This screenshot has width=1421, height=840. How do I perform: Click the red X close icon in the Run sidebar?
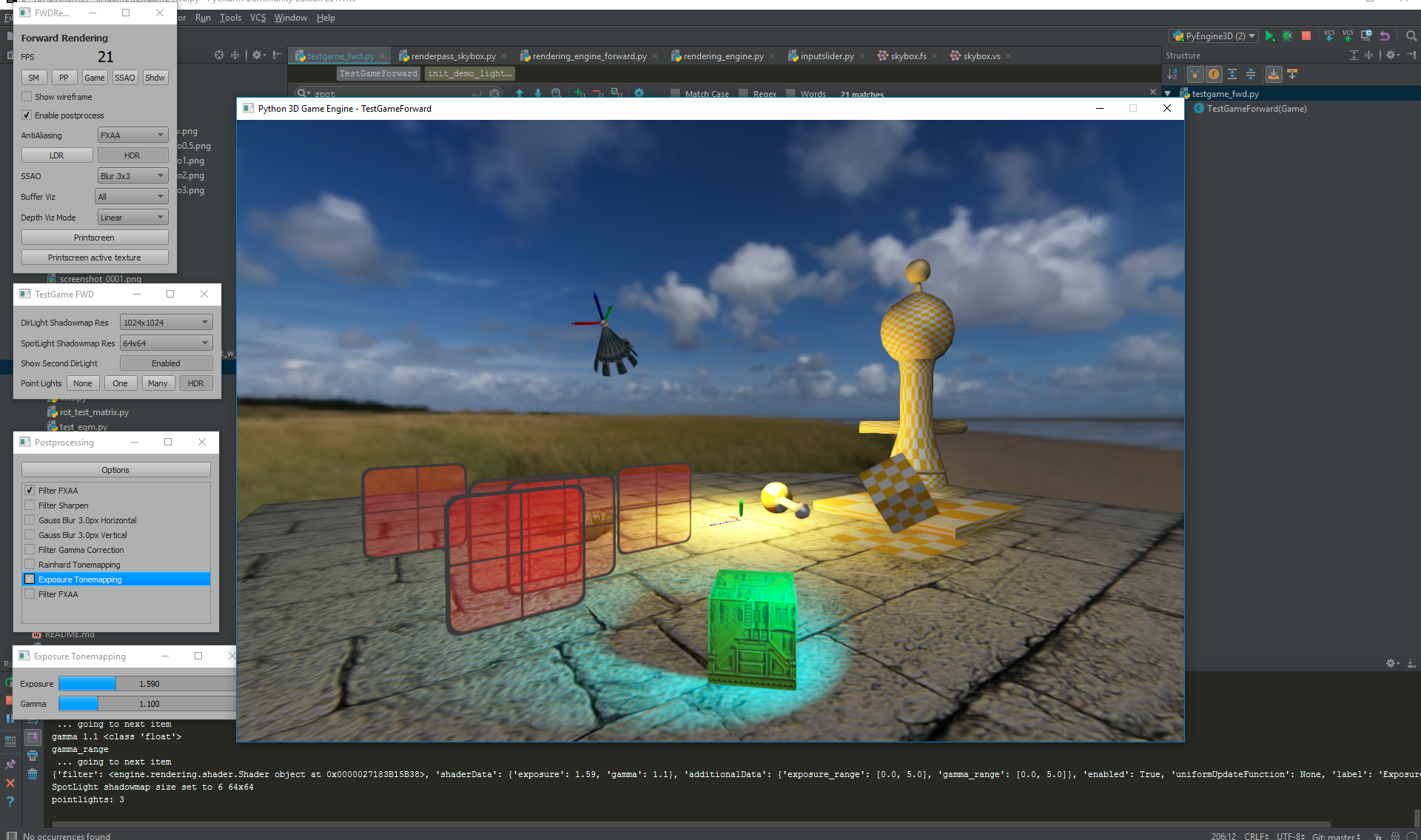tap(10, 783)
